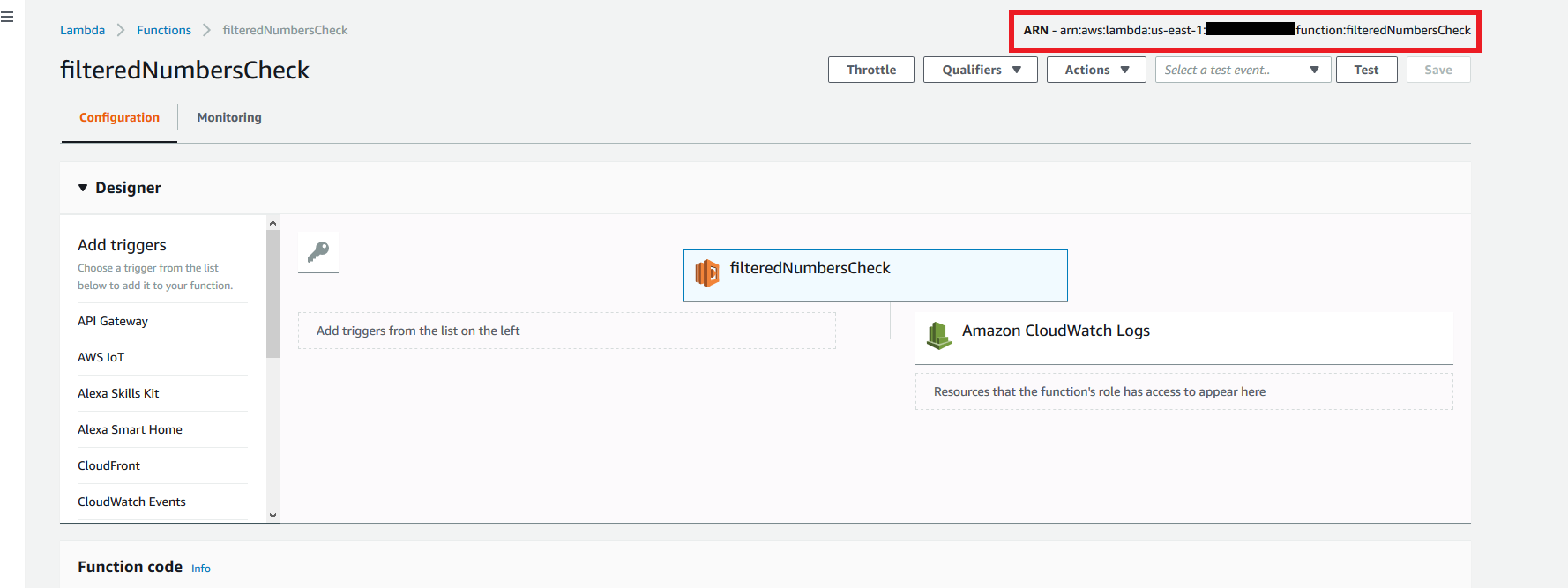1568x588 pixels.
Task: Switch to the Monitoring tab
Action: [229, 117]
